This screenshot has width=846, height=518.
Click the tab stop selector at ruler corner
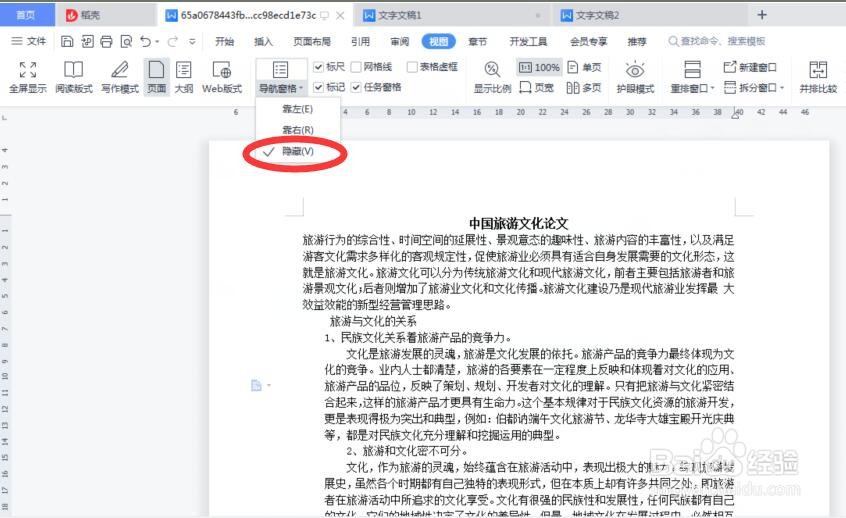pyautogui.click(x=4, y=117)
